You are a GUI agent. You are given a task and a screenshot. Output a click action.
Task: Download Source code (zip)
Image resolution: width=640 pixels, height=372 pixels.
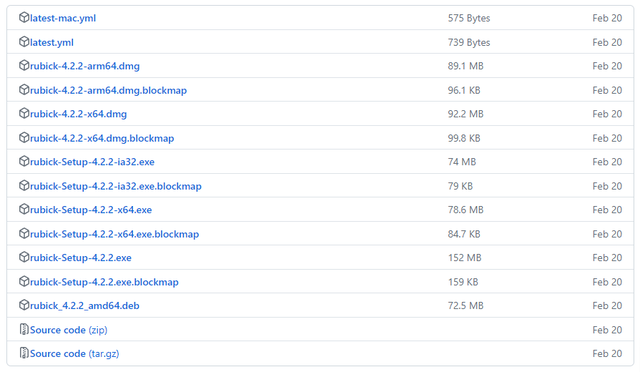tap(69, 330)
